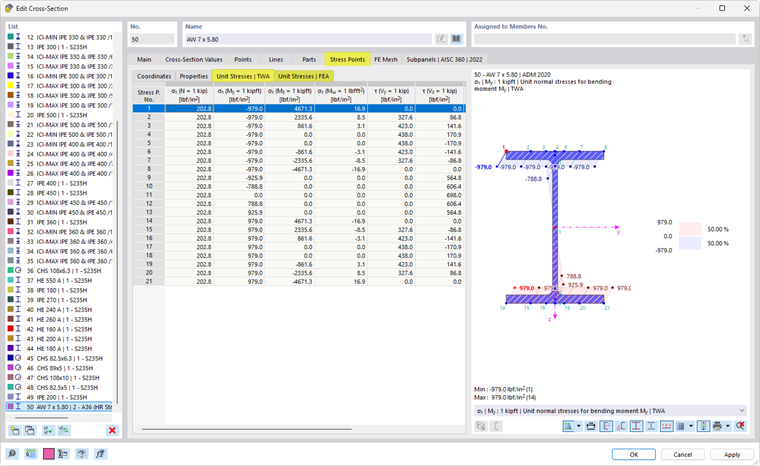
Task: Select list item 49 IPE 200
Action: 60,397
